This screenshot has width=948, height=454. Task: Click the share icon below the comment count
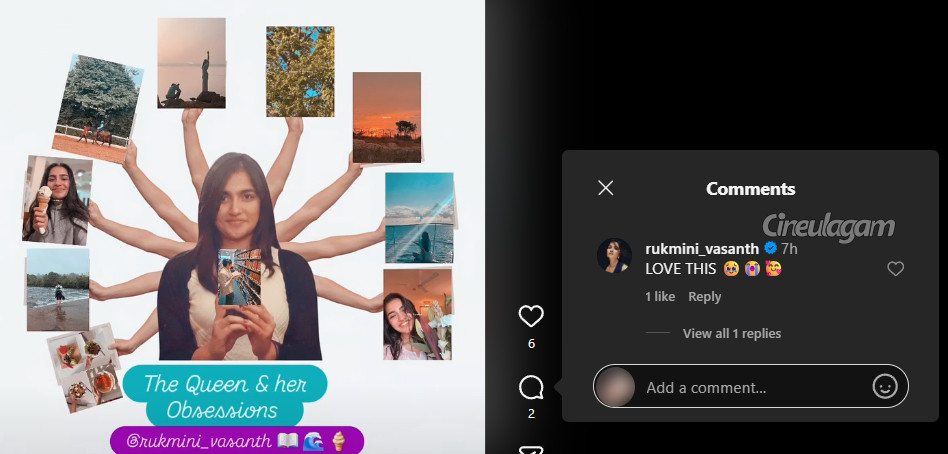click(531, 448)
